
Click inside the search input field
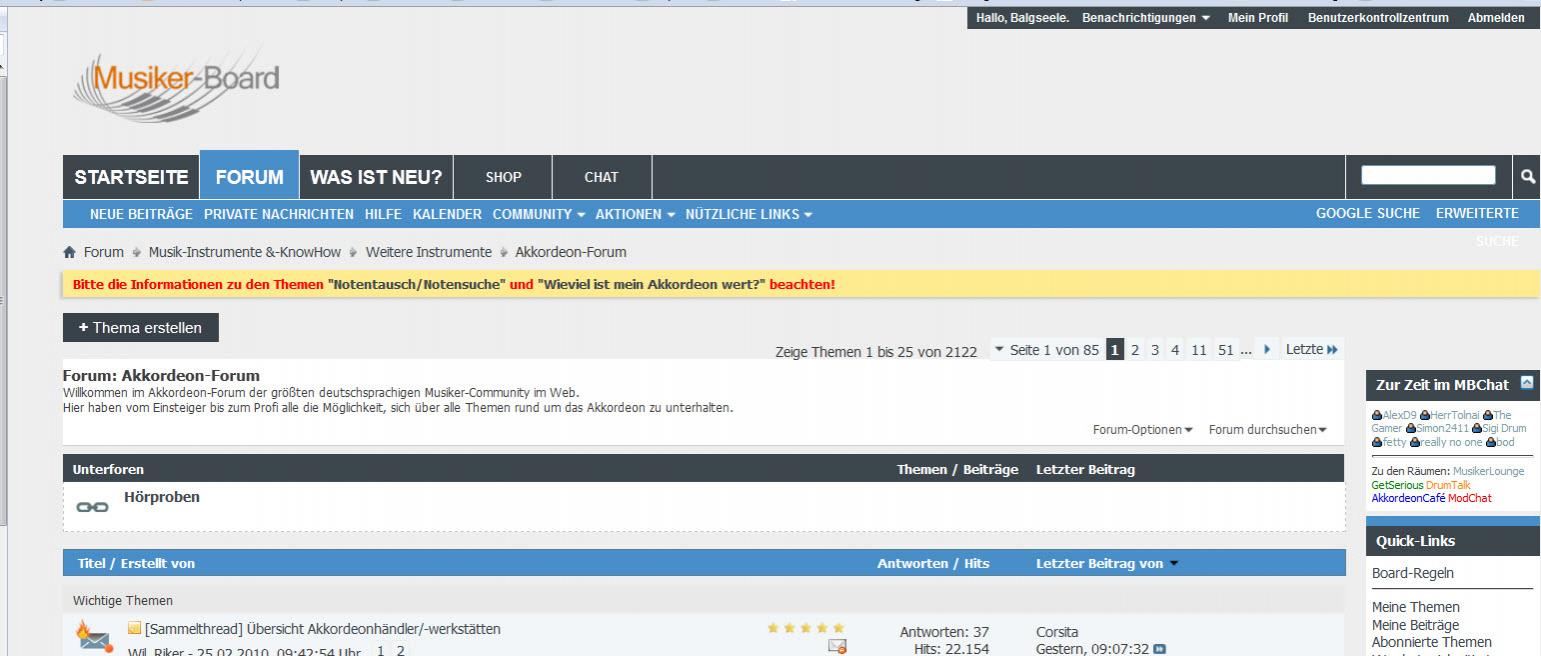click(1428, 176)
